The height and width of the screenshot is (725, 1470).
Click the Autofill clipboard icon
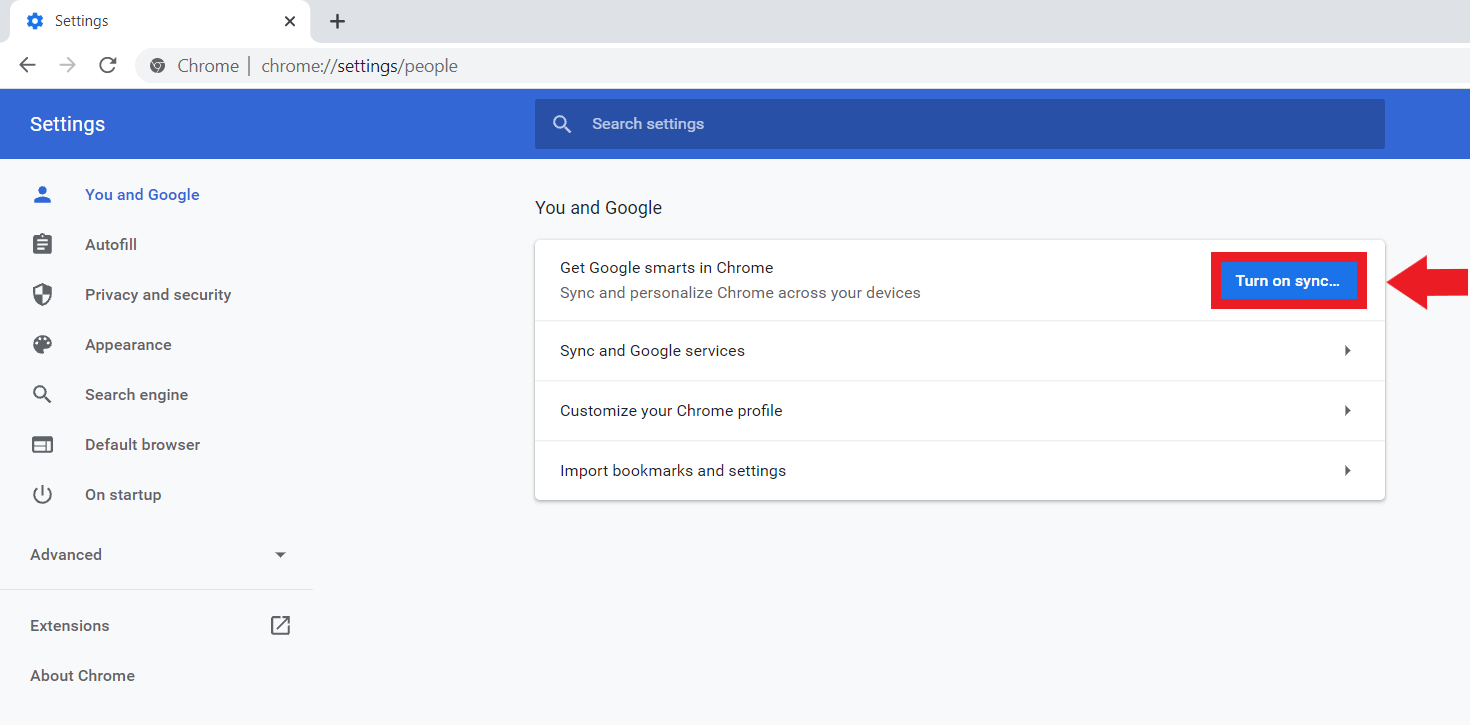coord(42,245)
